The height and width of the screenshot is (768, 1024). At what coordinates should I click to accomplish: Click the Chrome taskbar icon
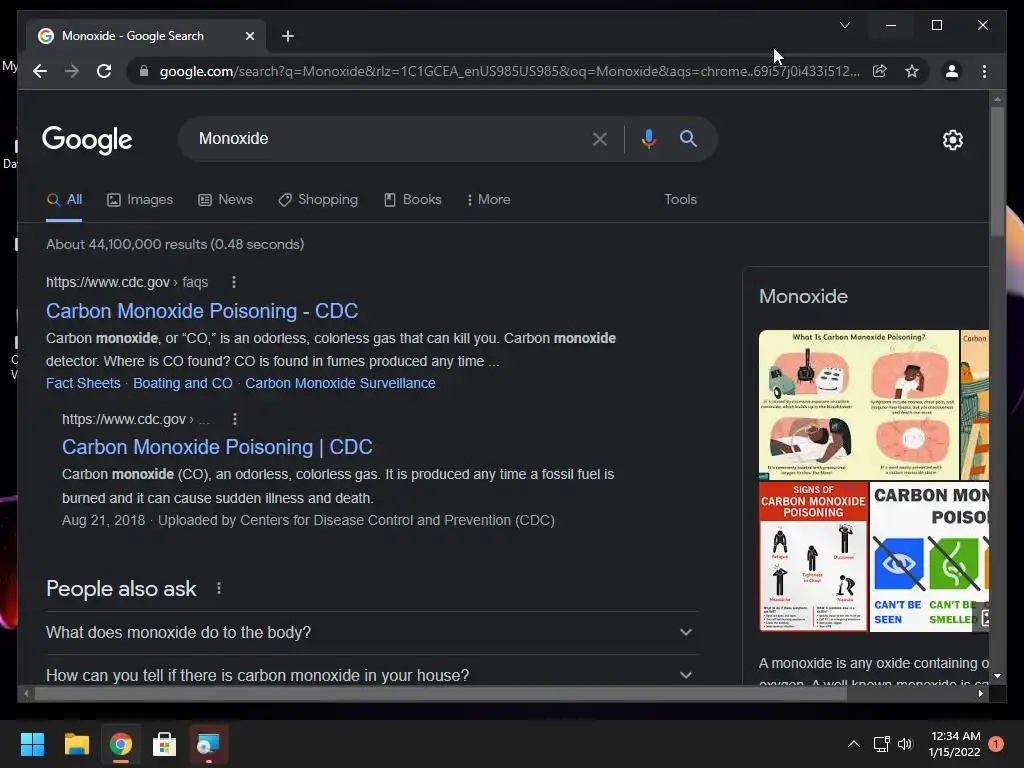[x=120, y=744]
